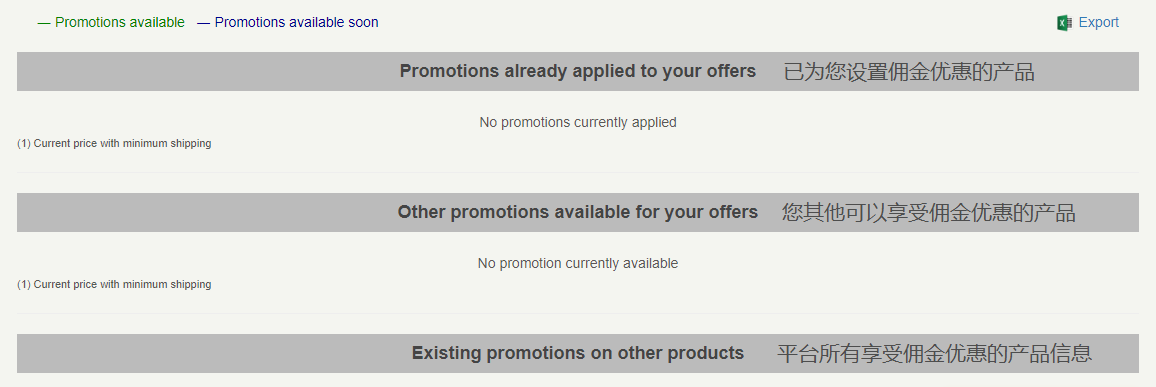Click empty gray bar area left of 'Other promotions'
The width and height of the screenshot is (1156, 387).
pos(207,212)
